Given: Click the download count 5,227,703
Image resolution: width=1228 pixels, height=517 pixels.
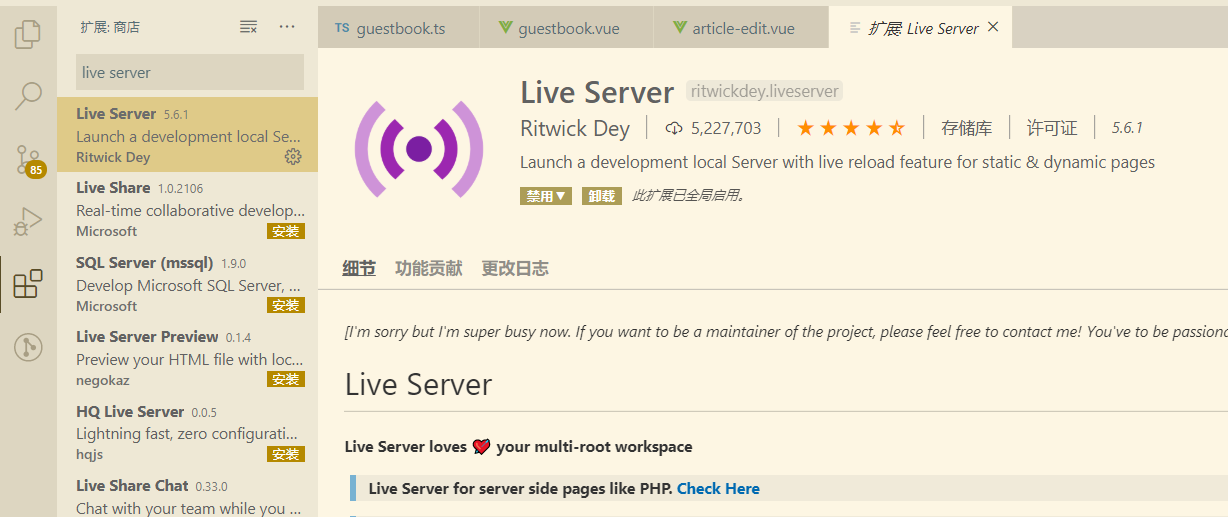Looking at the screenshot, I should [713, 128].
